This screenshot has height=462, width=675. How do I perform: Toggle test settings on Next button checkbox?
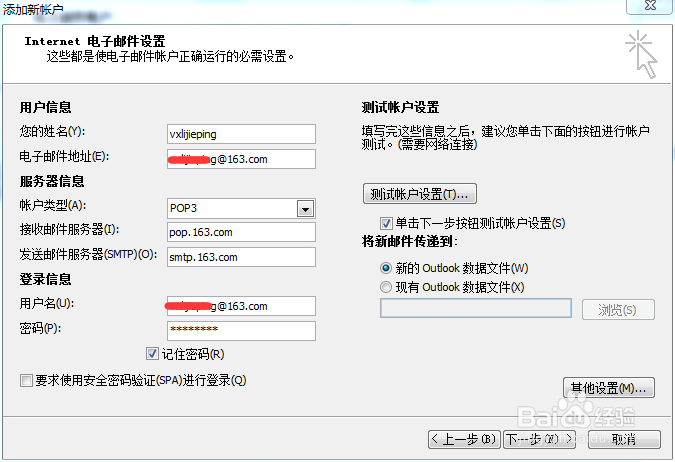point(386,223)
